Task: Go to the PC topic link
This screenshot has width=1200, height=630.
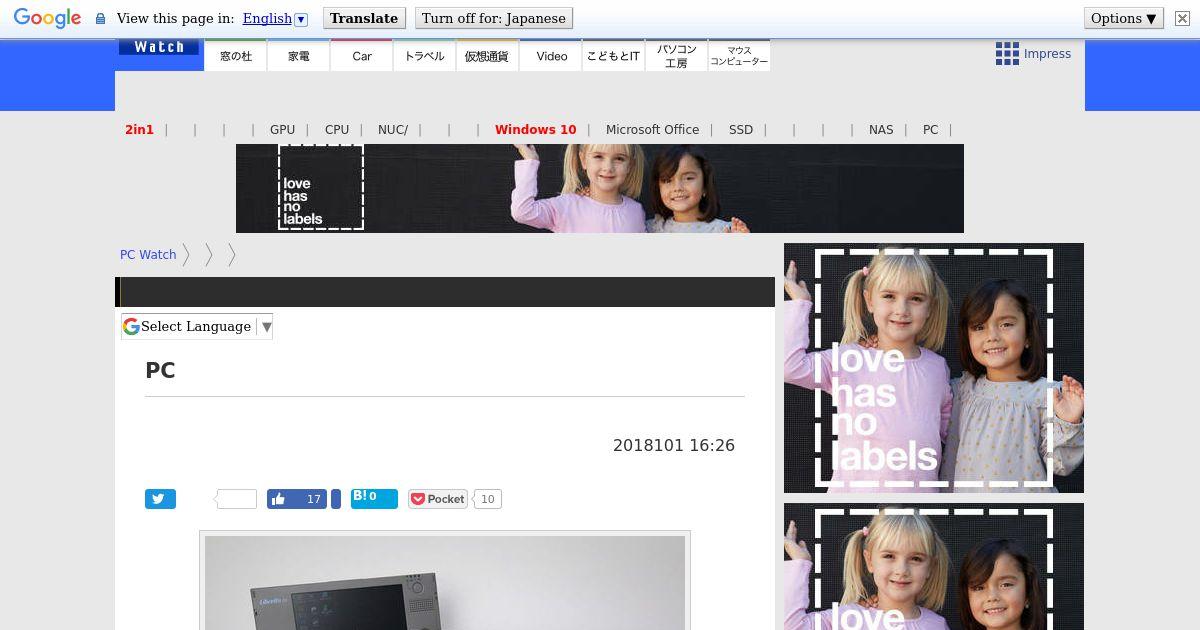Action: 931,130
